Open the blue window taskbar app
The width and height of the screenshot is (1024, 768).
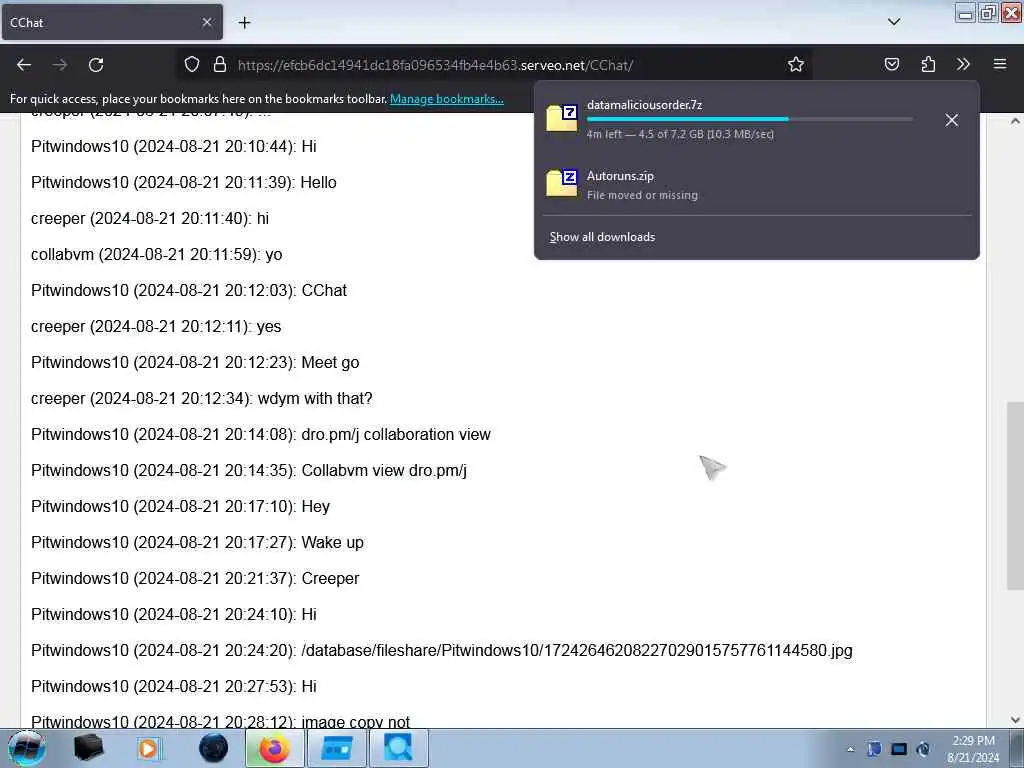(336, 748)
